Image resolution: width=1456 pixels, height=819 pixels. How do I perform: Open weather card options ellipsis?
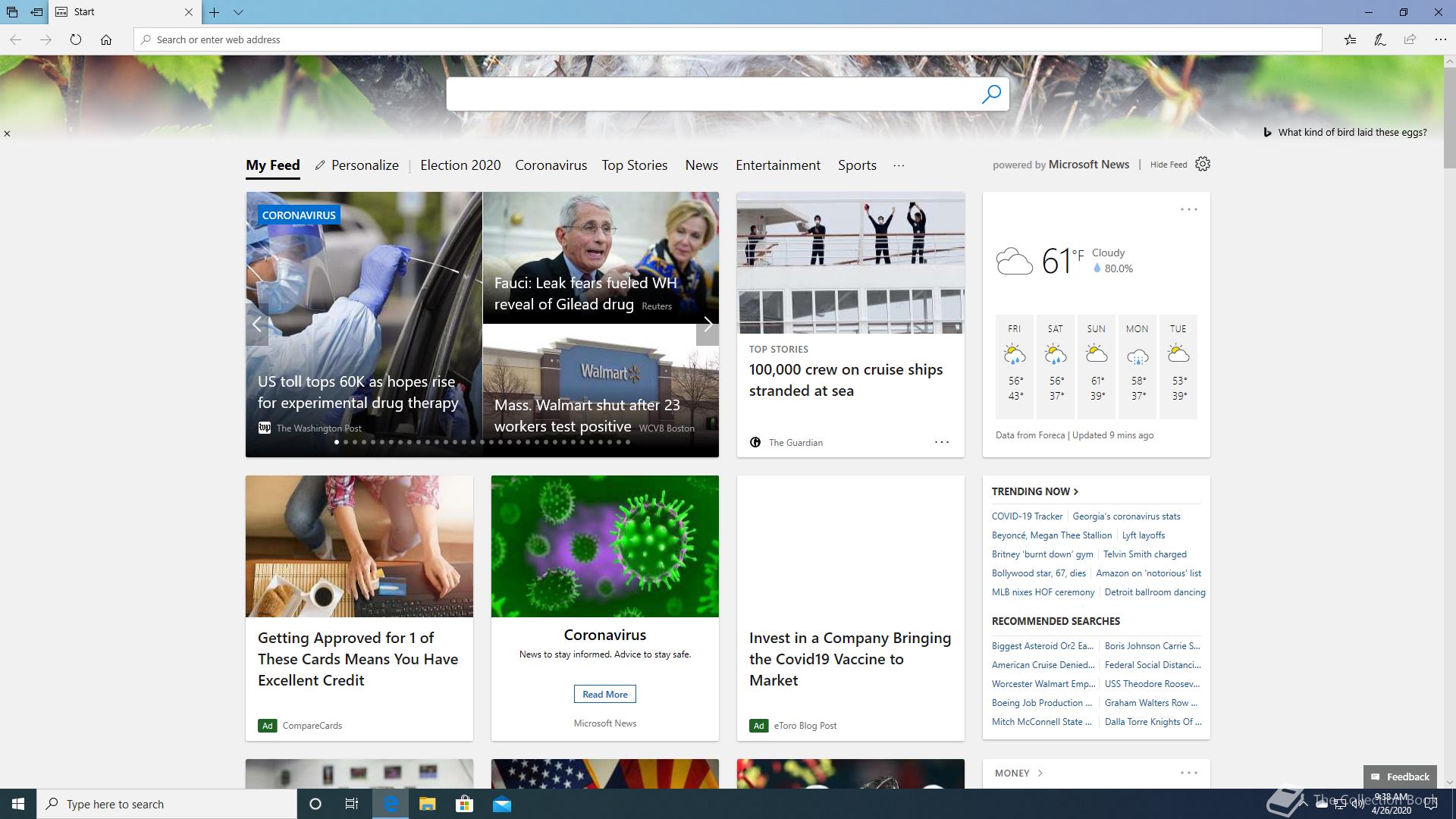(x=1189, y=209)
